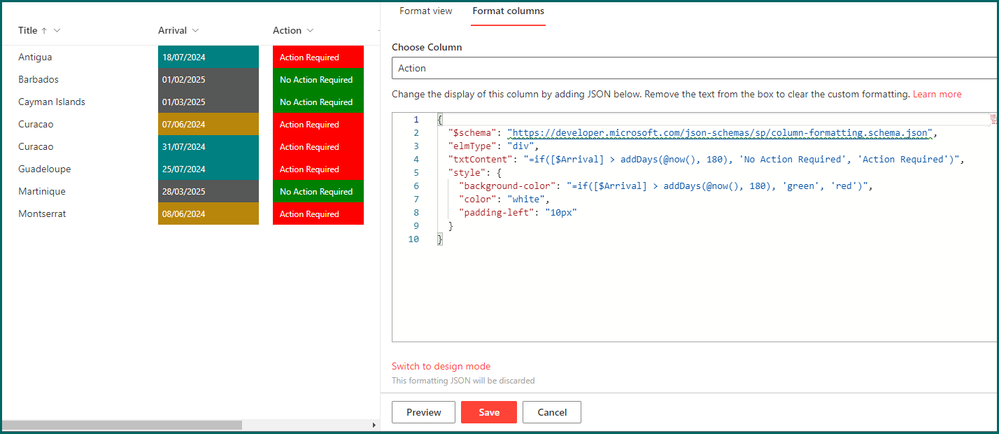Click Antigua's teal 18/07/2024 arrival cell
The height and width of the screenshot is (434, 999).
pos(208,58)
